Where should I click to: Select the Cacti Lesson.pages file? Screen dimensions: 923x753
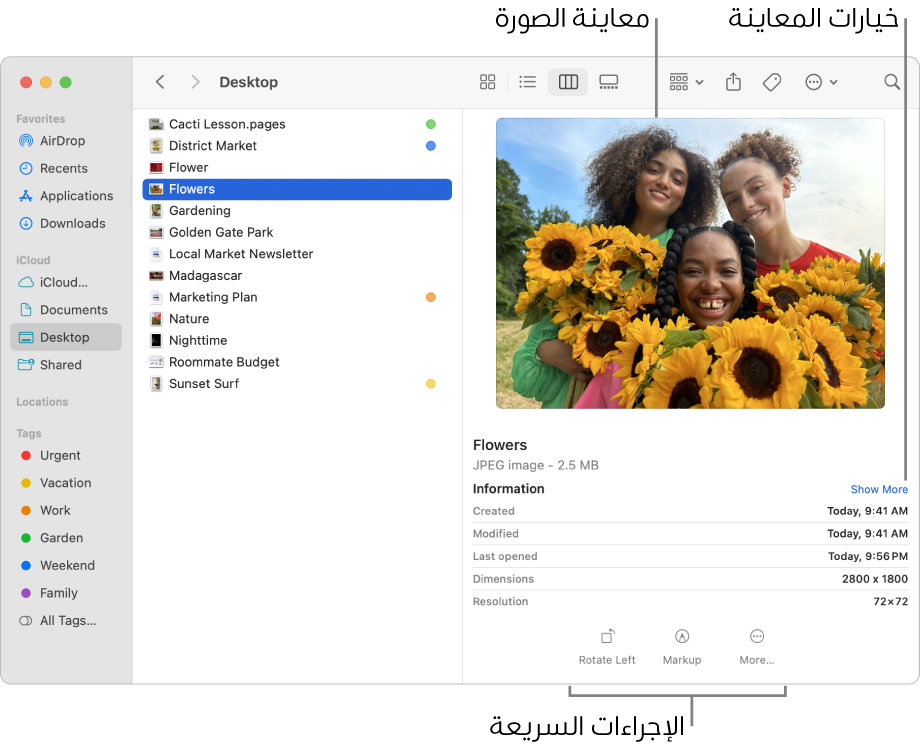[297, 124]
